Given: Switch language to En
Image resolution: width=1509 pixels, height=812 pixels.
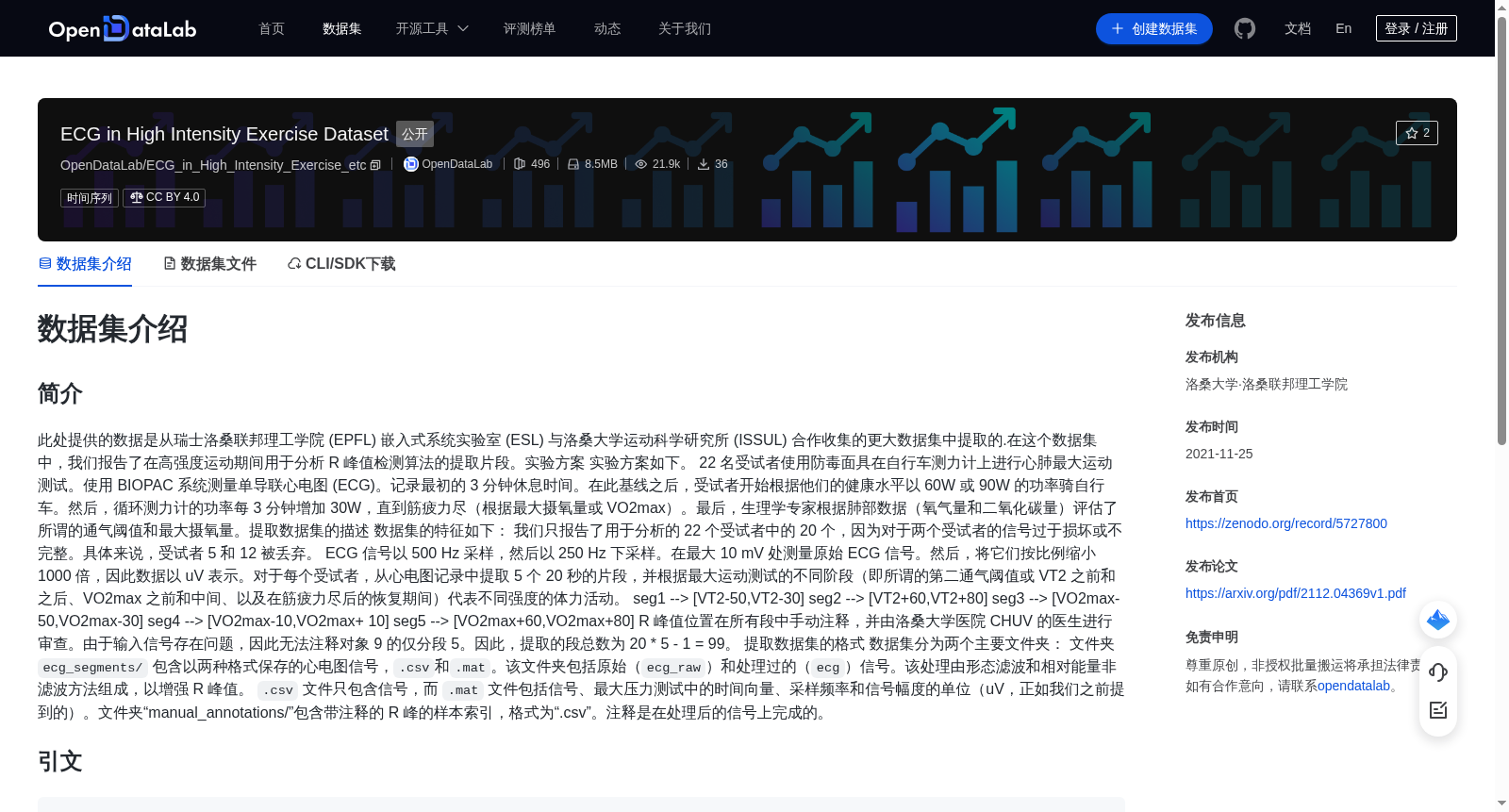Looking at the screenshot, I should (x=1344, y=28).
